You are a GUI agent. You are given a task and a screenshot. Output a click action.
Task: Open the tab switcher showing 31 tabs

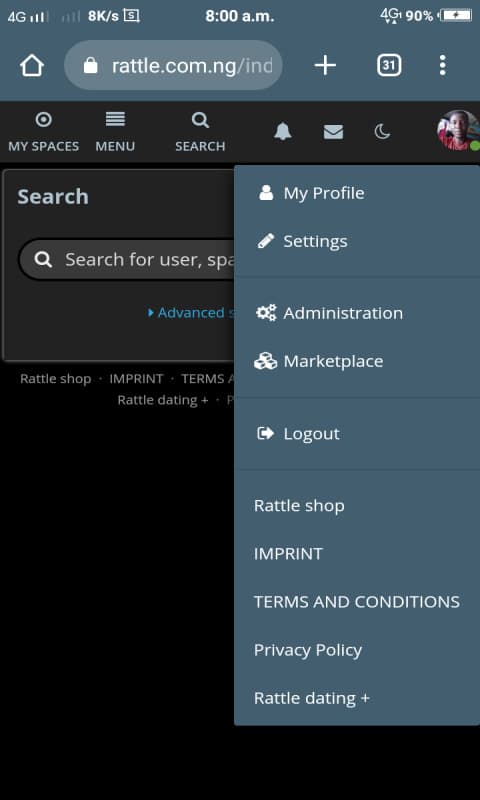(x=389, y=65)
